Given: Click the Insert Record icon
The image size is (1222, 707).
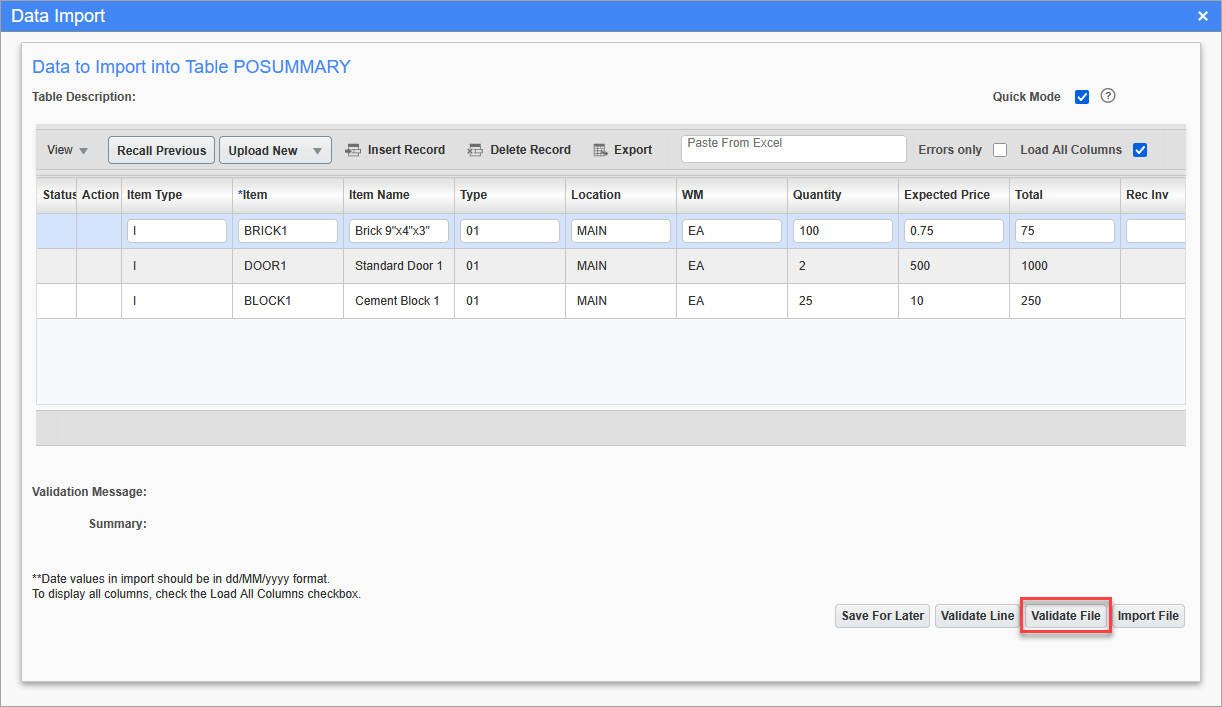Looking at the screenshot, I should pos(353,149).
